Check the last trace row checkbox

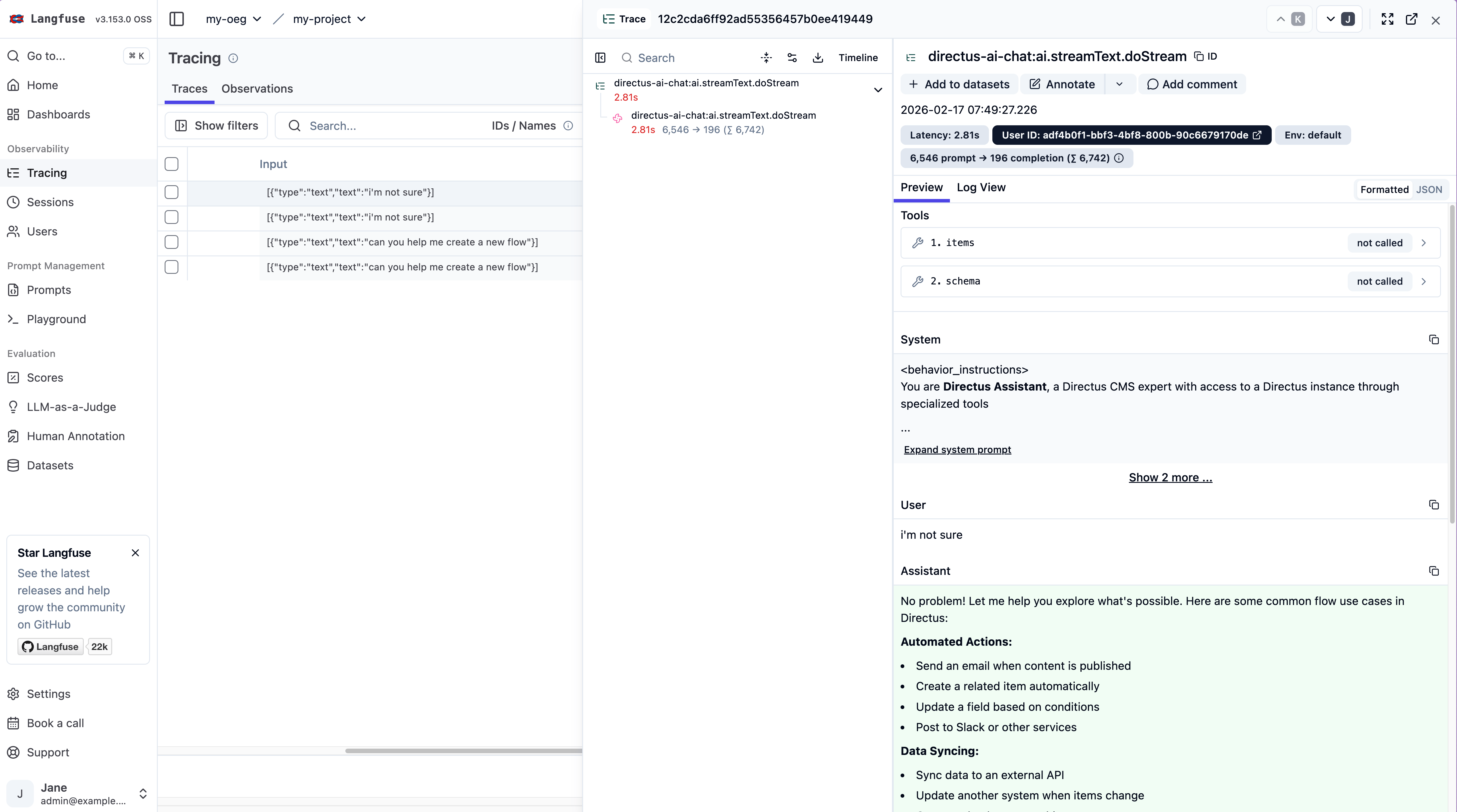click(172, 267)
